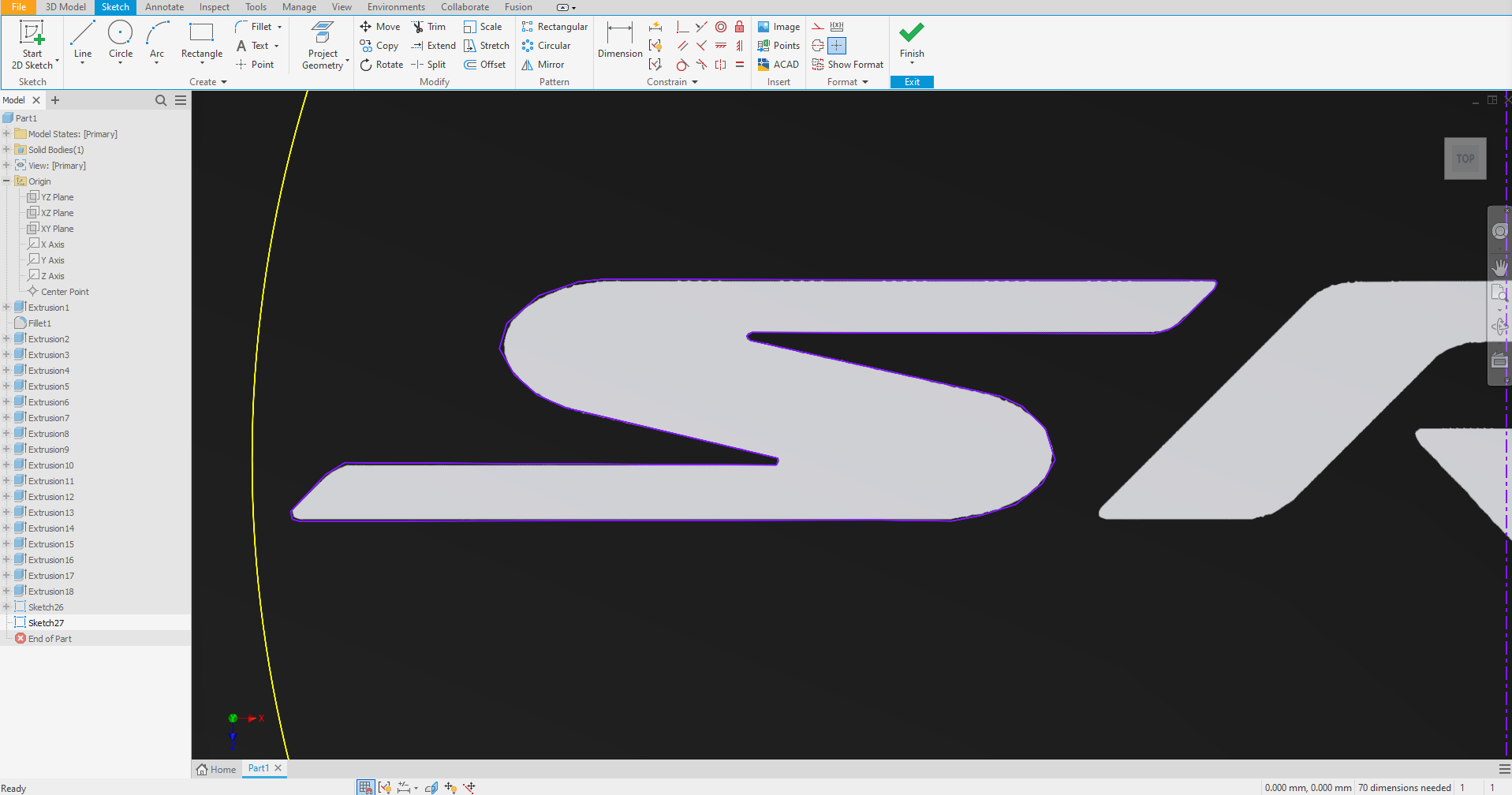1512x795 pixels.
Task: Apply the Smooth (G2) constraint
Action: pyautogui.click(x=701, y=65)
